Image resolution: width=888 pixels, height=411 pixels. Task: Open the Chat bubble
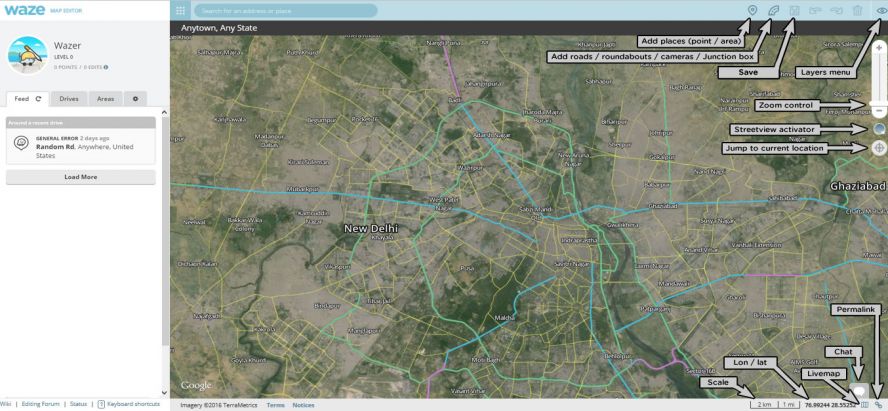857,393
